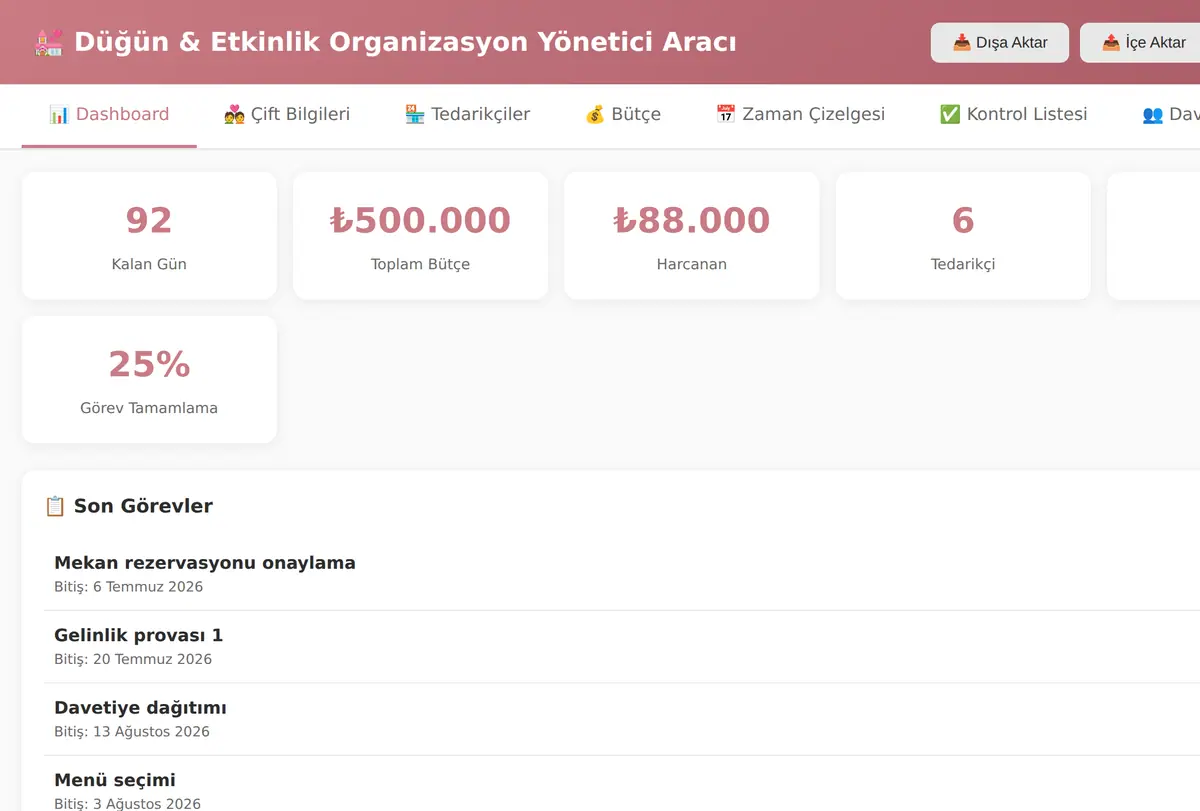Viewport: 1200px width, 811px height.
Task: Click the money bag icon on Bütçe tab
Action: point(594,114)
